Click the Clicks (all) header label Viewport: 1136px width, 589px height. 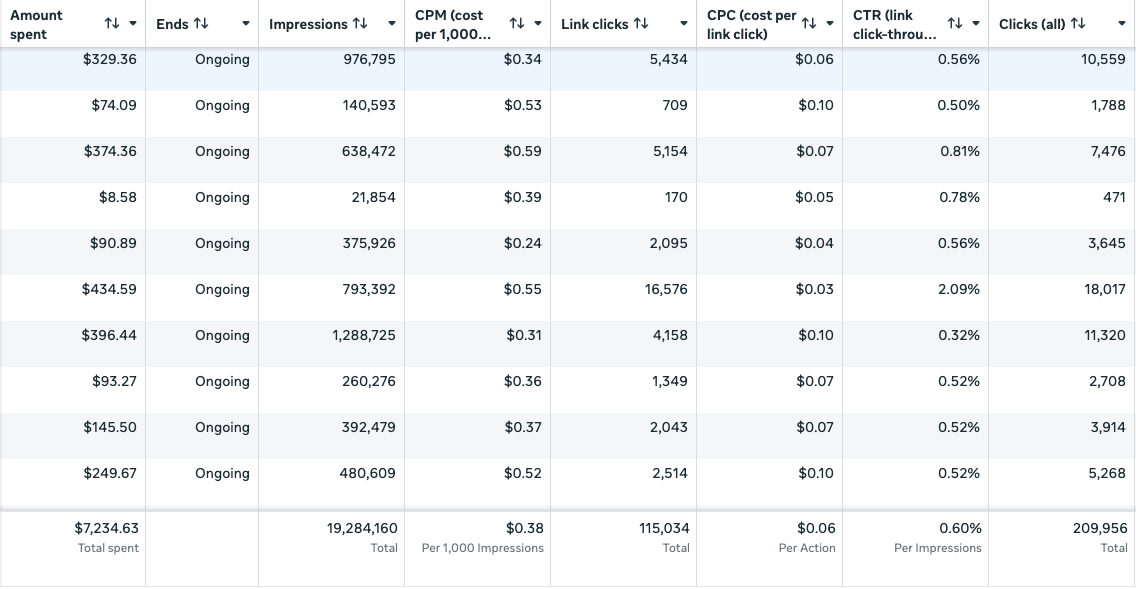coord(1032,24)
